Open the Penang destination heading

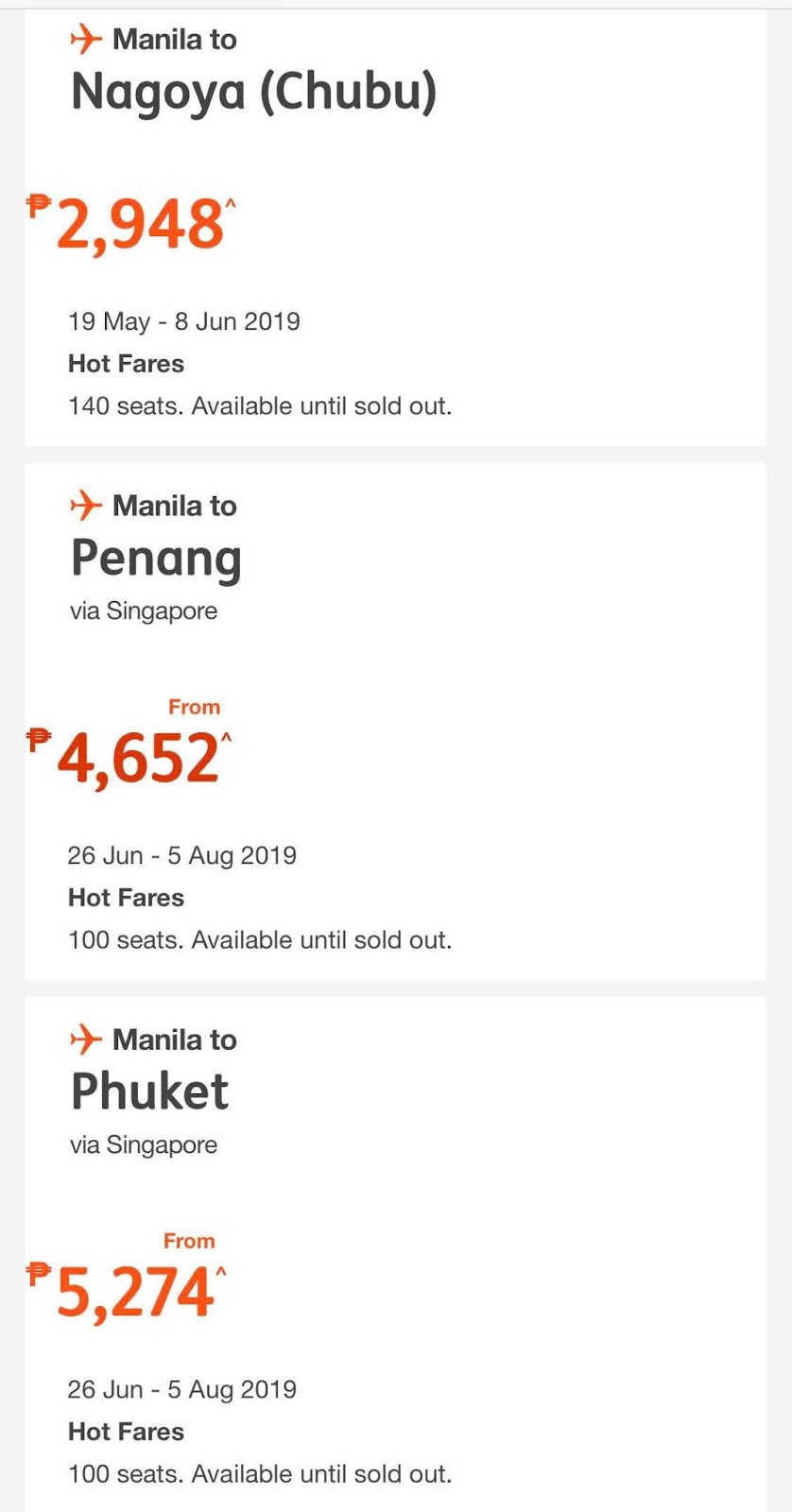[156, 558]
